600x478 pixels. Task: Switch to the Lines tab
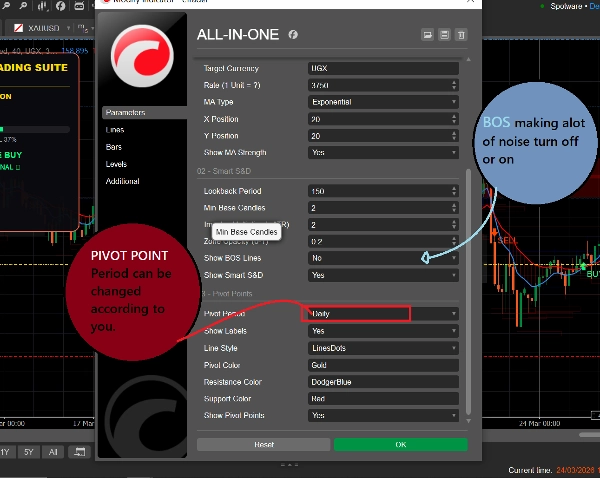[x=116, y=130]
